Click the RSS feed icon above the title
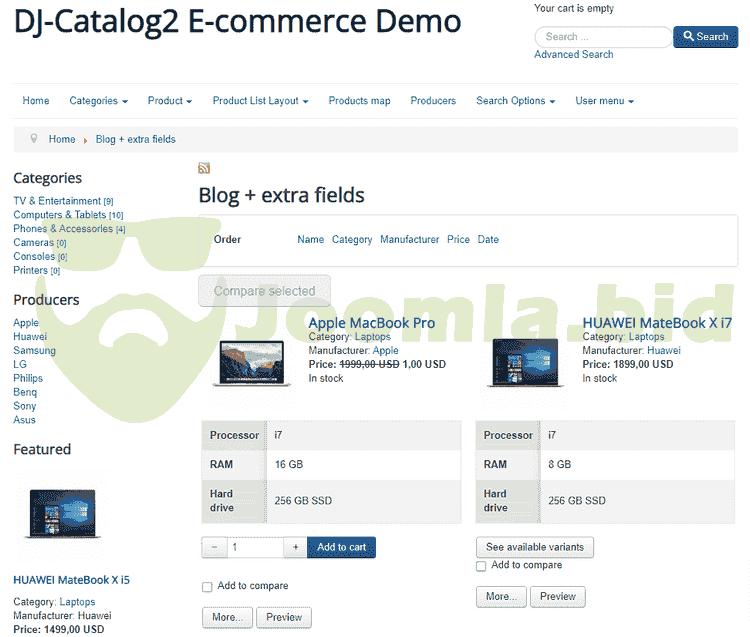The width and height of the screenshot is (750, 637). pyautogui.click(x=204, y=168)
